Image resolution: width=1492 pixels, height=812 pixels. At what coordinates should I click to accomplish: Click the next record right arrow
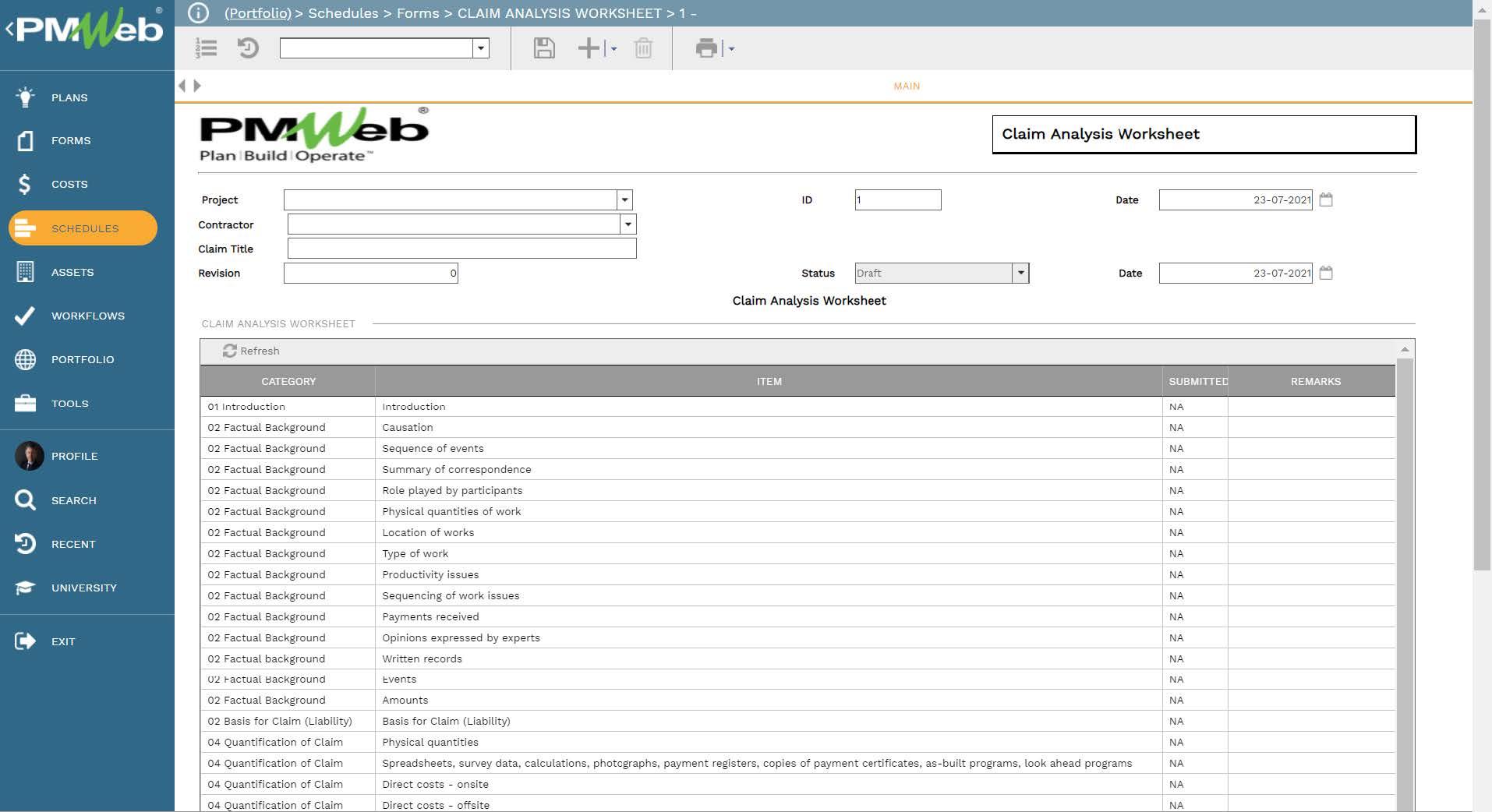[197, 86]
